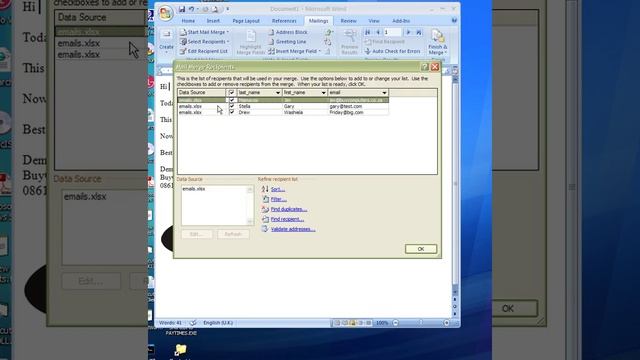Click Auto Check for Errors
This screenshot has height=360, width=640.
392,51
